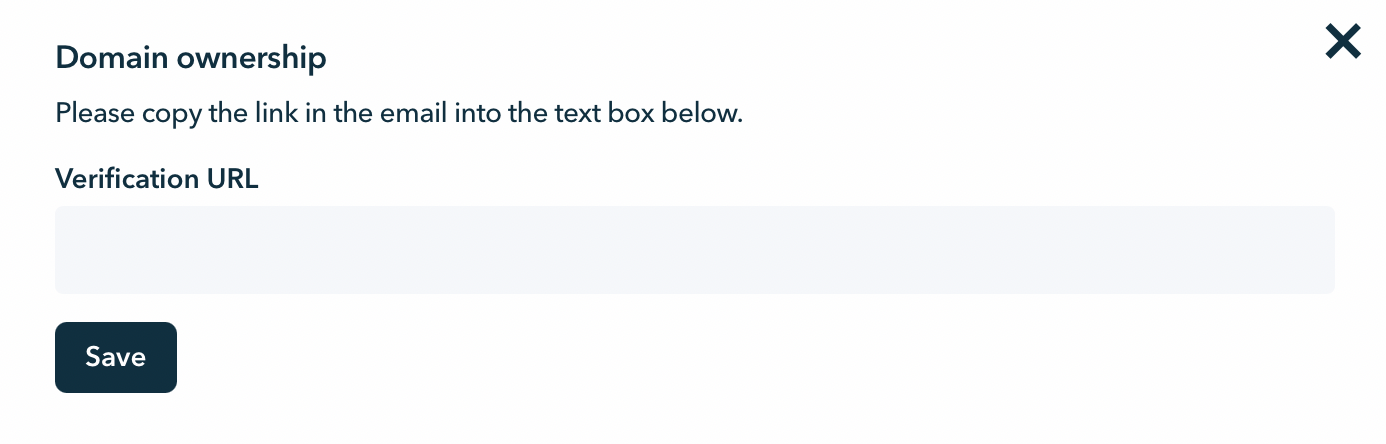Click the word "Verification" in the label
Image resolution: width=1386 pixels, height=444 pixels.
click(127, 179)
